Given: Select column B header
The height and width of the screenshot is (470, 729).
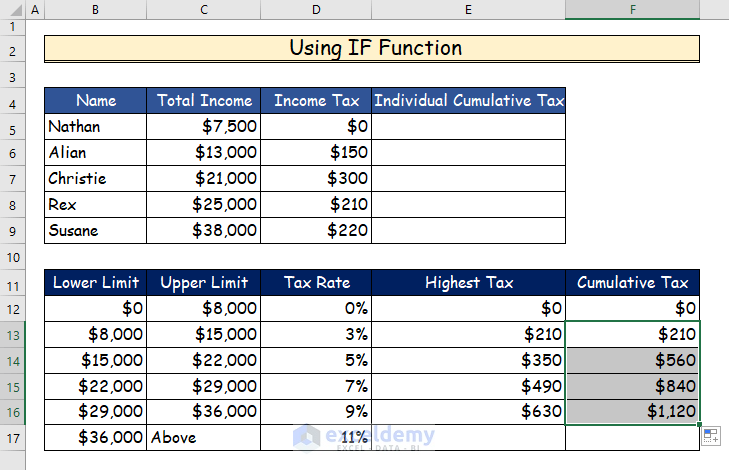Looking at the screenshot, I should coord(95,9).
